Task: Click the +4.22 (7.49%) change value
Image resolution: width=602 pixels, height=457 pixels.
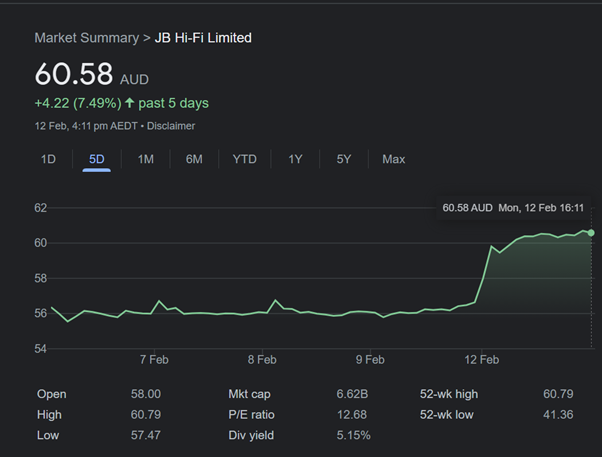Action: point(78,103)
